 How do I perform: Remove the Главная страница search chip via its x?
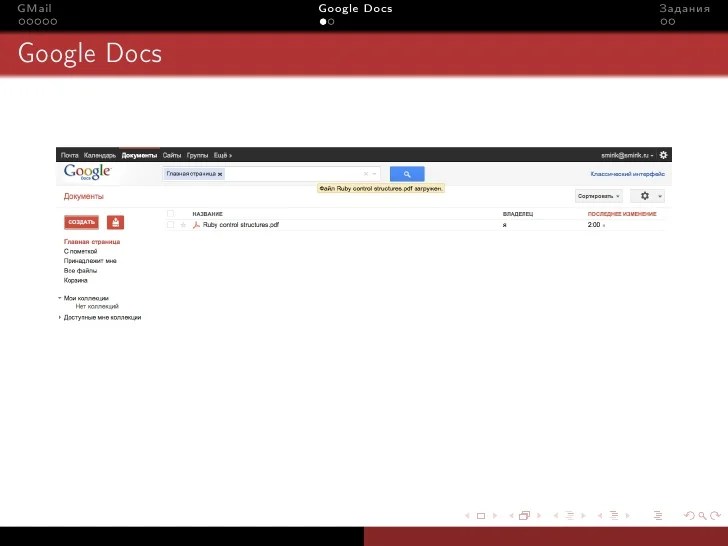point(220,174)
